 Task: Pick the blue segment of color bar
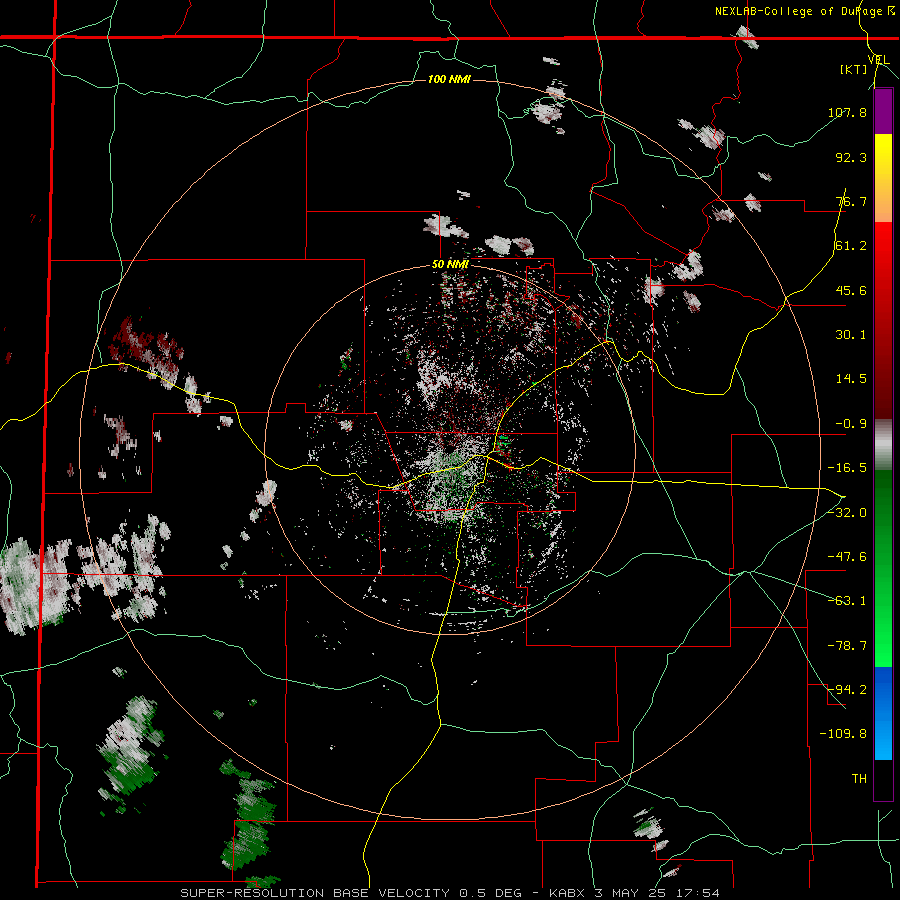click(x=883, y=713)
